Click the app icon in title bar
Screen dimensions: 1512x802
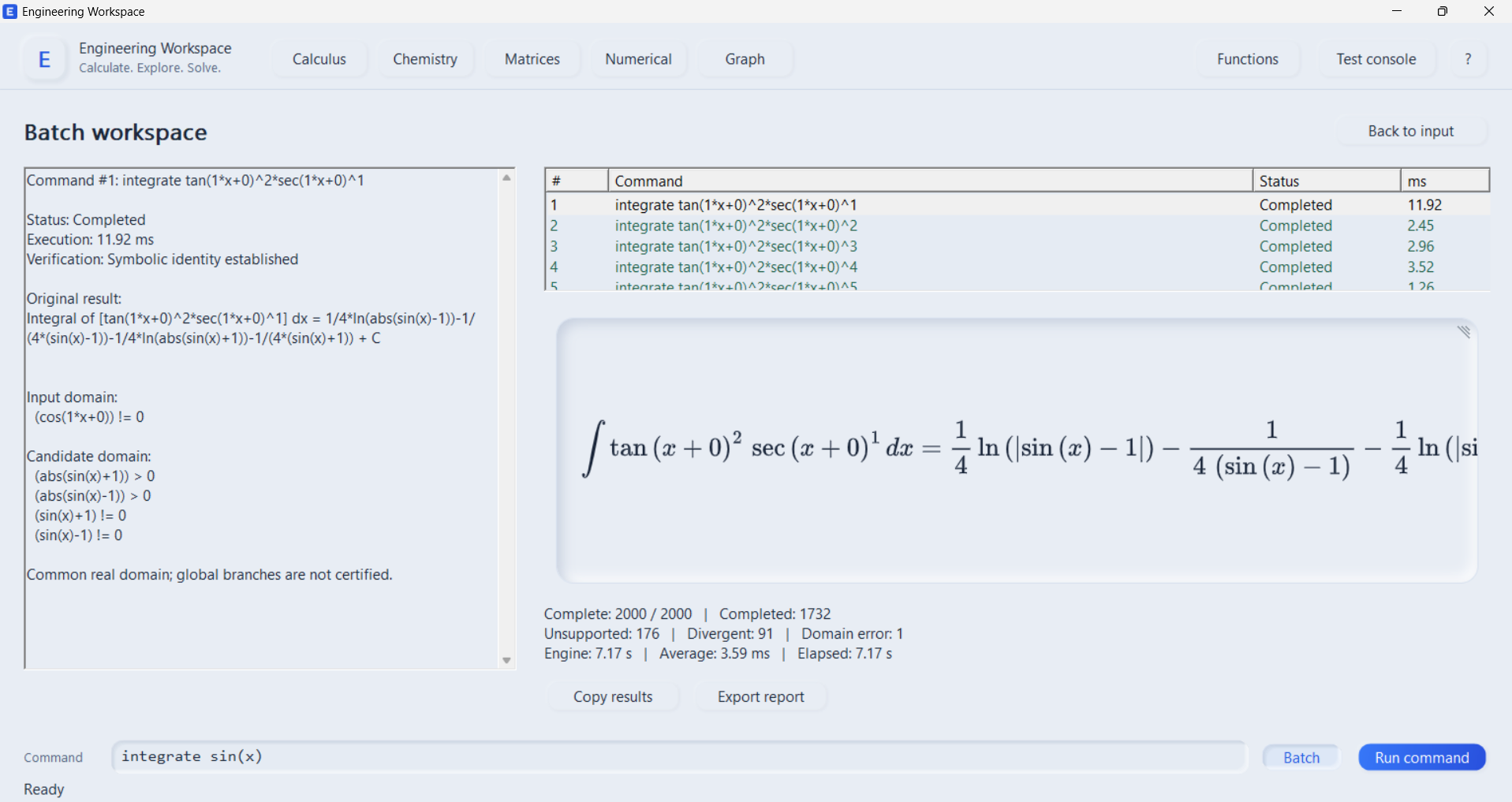(x=10, y=11)
